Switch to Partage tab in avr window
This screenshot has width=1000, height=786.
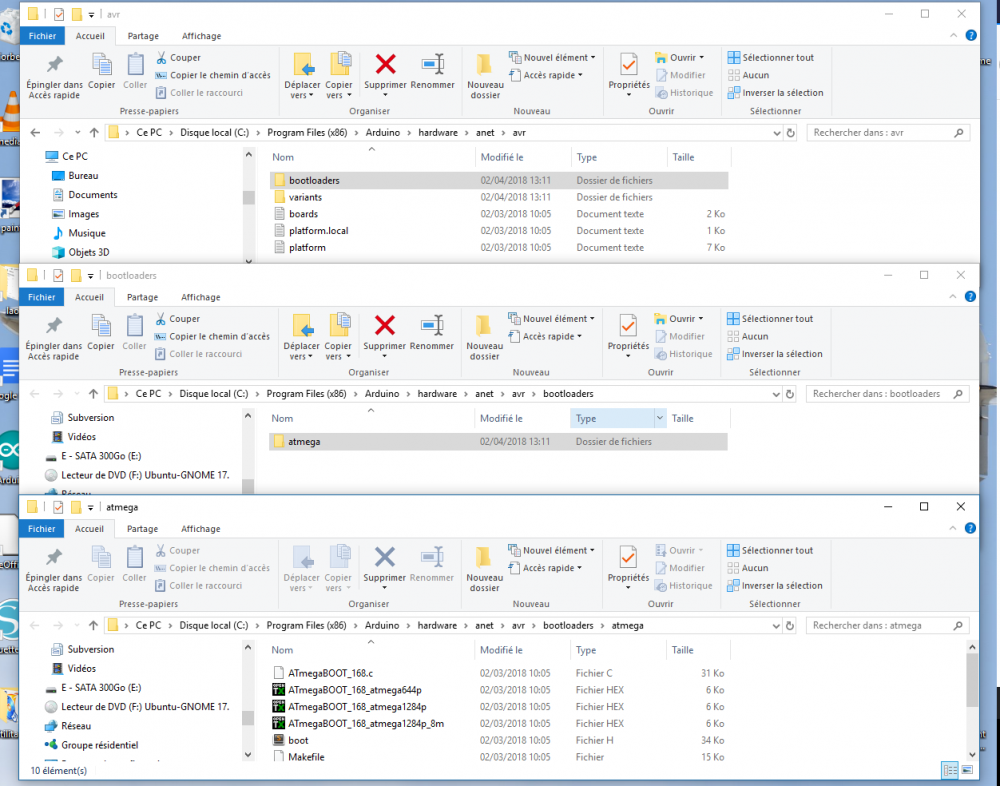[143, 36]
